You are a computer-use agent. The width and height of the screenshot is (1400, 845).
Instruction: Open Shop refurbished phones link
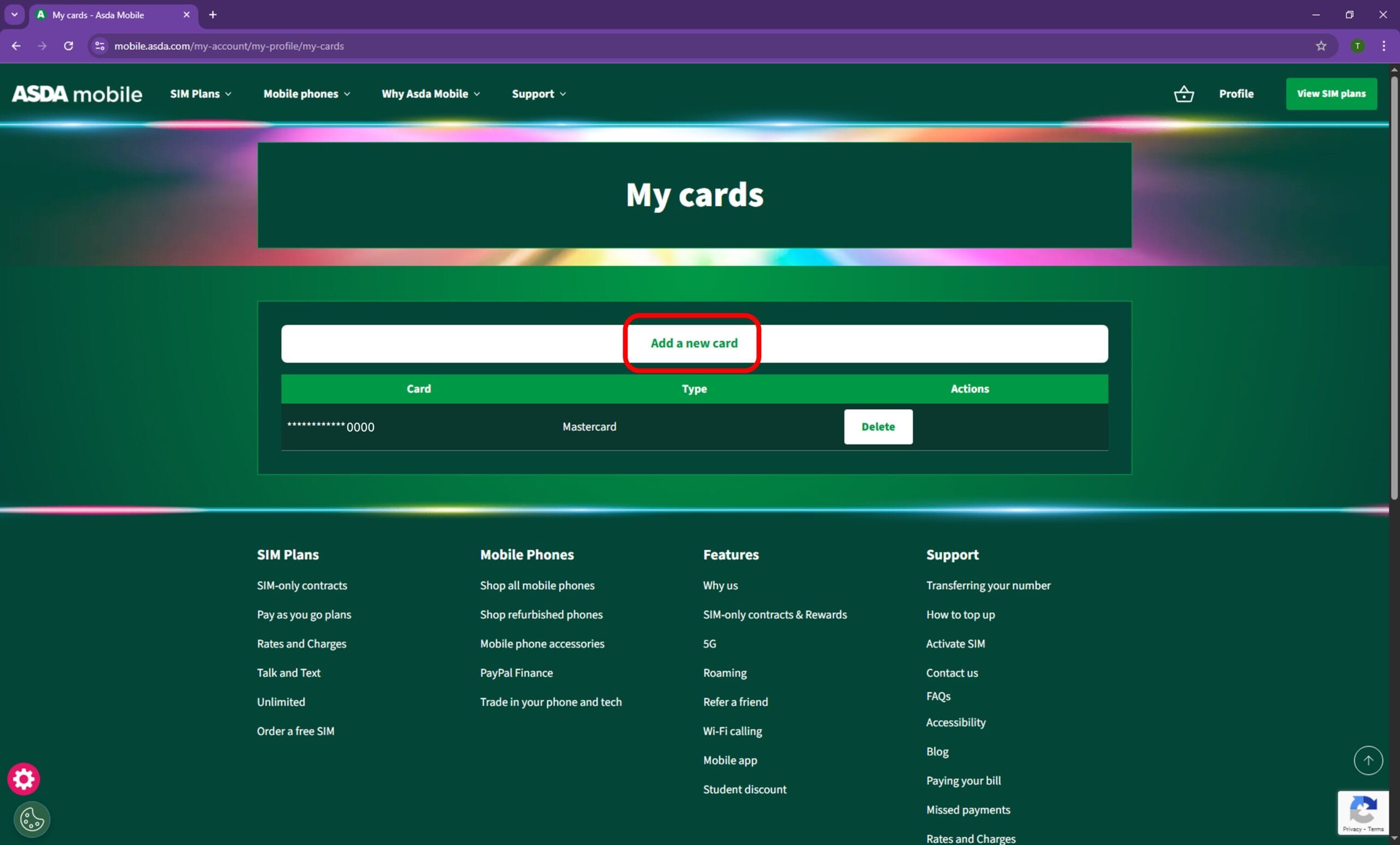541,614
